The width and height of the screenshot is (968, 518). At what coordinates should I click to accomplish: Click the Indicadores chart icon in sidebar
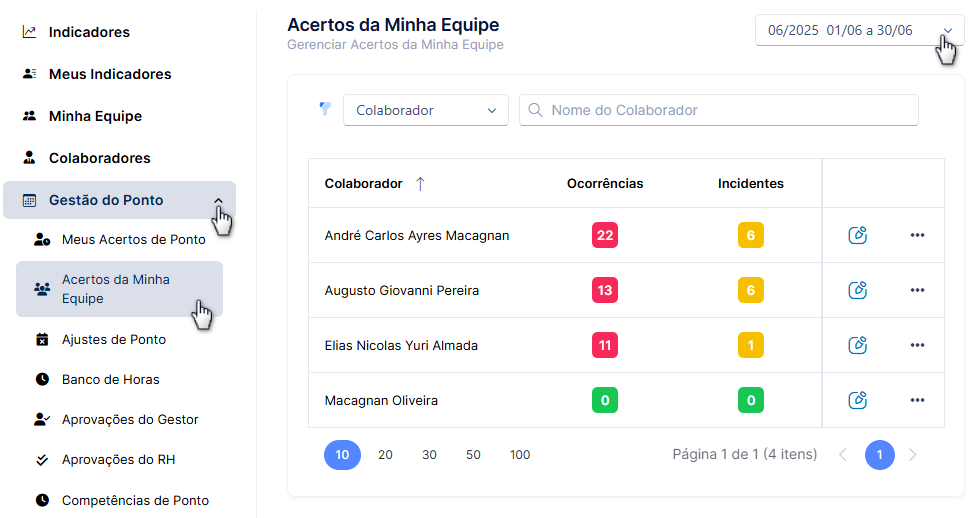[29, 31]
